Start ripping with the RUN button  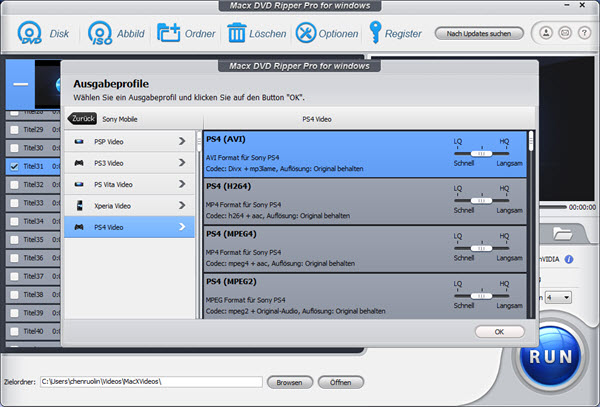pos(551,357)
